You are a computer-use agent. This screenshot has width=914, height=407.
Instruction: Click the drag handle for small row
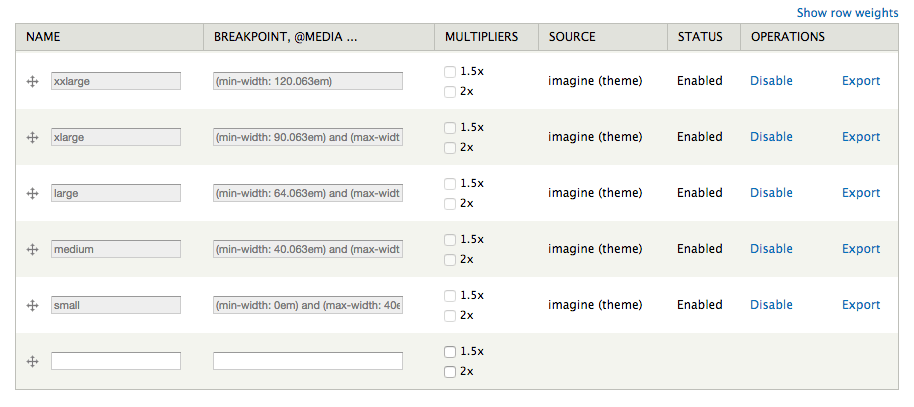tap(33, 306)
